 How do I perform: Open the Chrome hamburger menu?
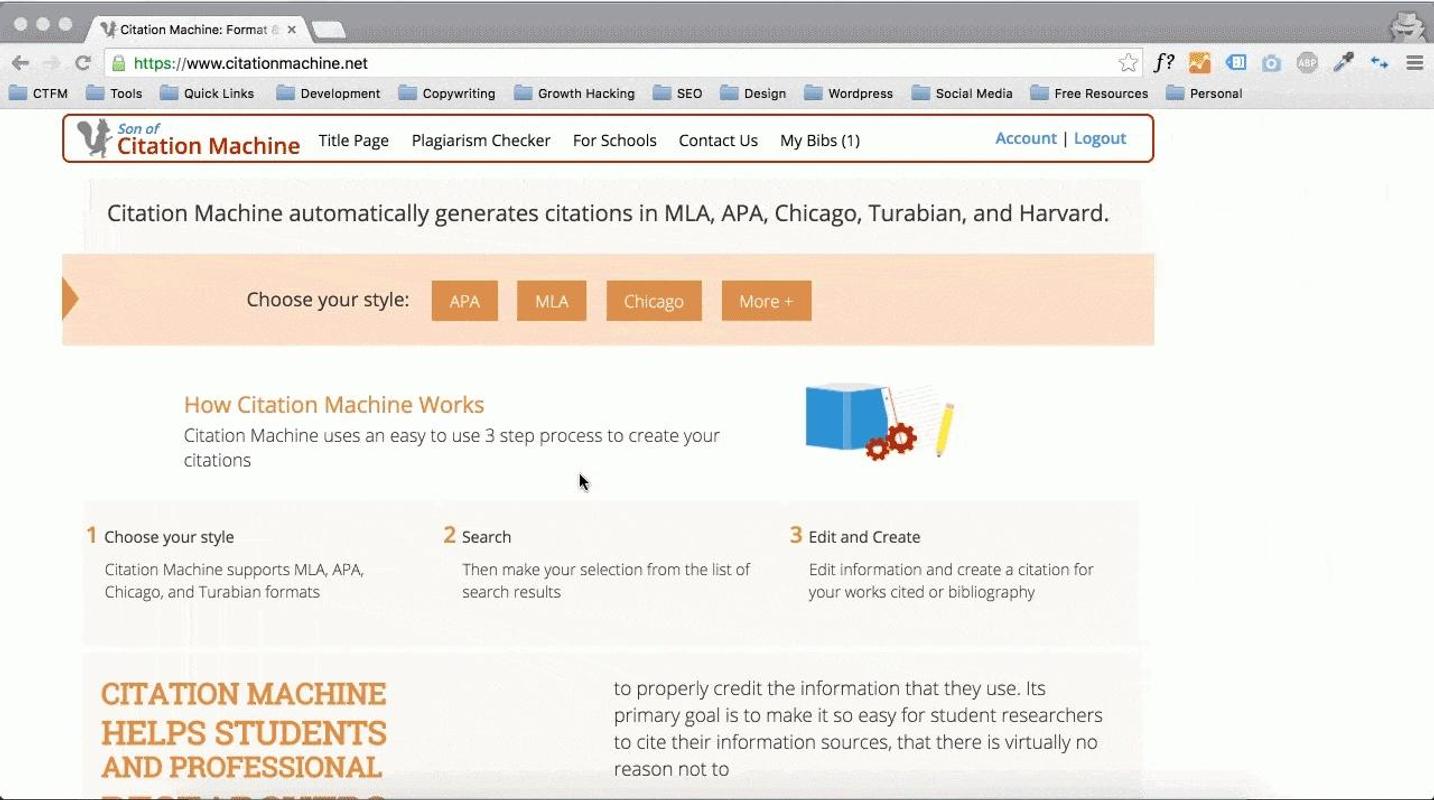(x=1414, y=63)
